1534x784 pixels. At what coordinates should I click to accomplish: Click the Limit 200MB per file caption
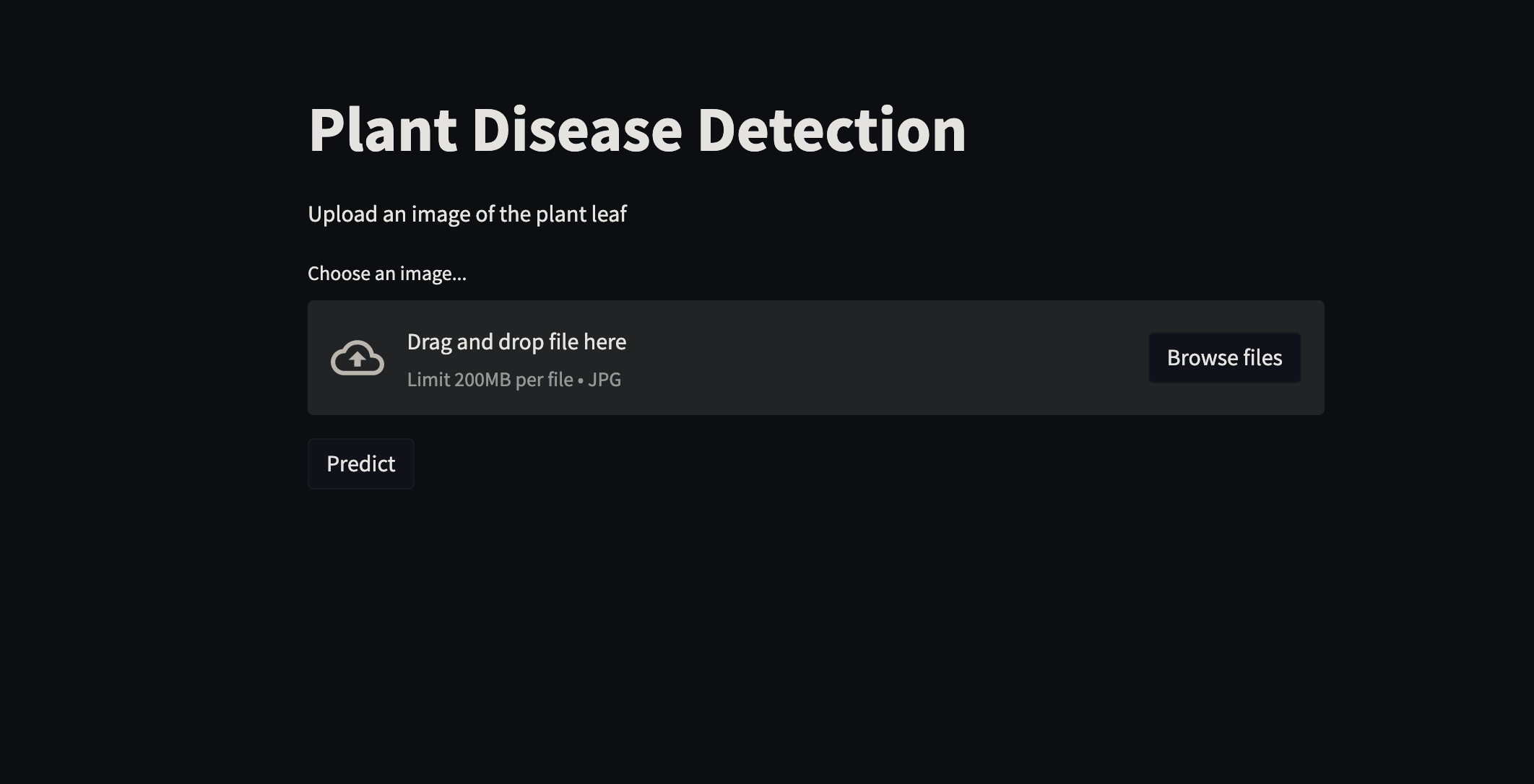490,379
